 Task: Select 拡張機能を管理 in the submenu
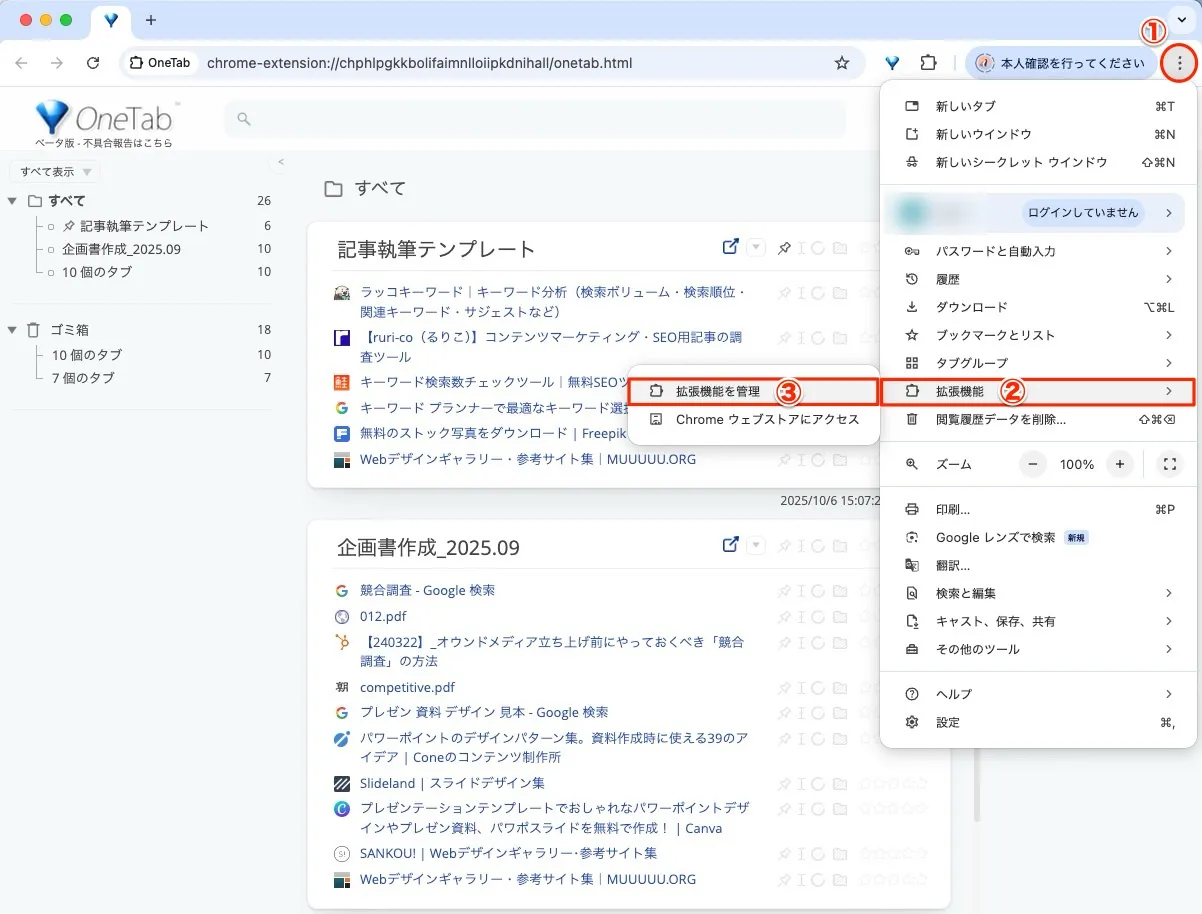[x=717, y=391]
